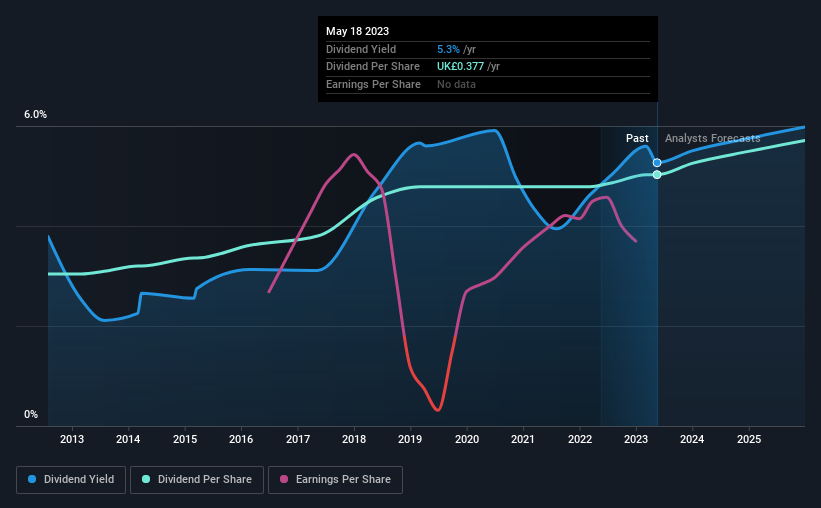
Task: Click the Analysts Forecasts label
Action: 713,138
